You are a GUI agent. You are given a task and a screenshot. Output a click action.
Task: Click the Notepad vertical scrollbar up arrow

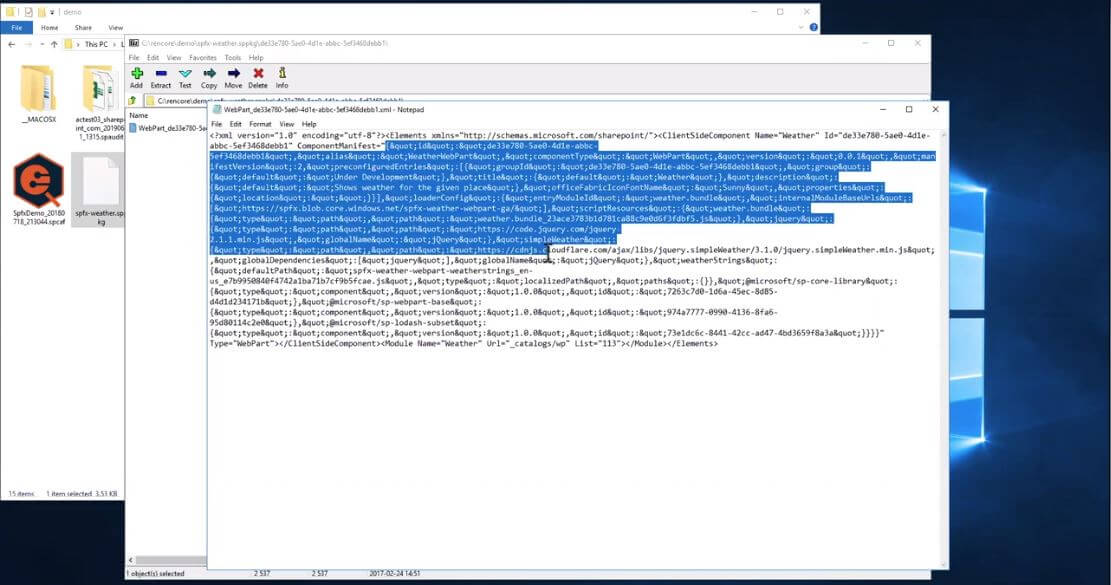coord(944,135)
